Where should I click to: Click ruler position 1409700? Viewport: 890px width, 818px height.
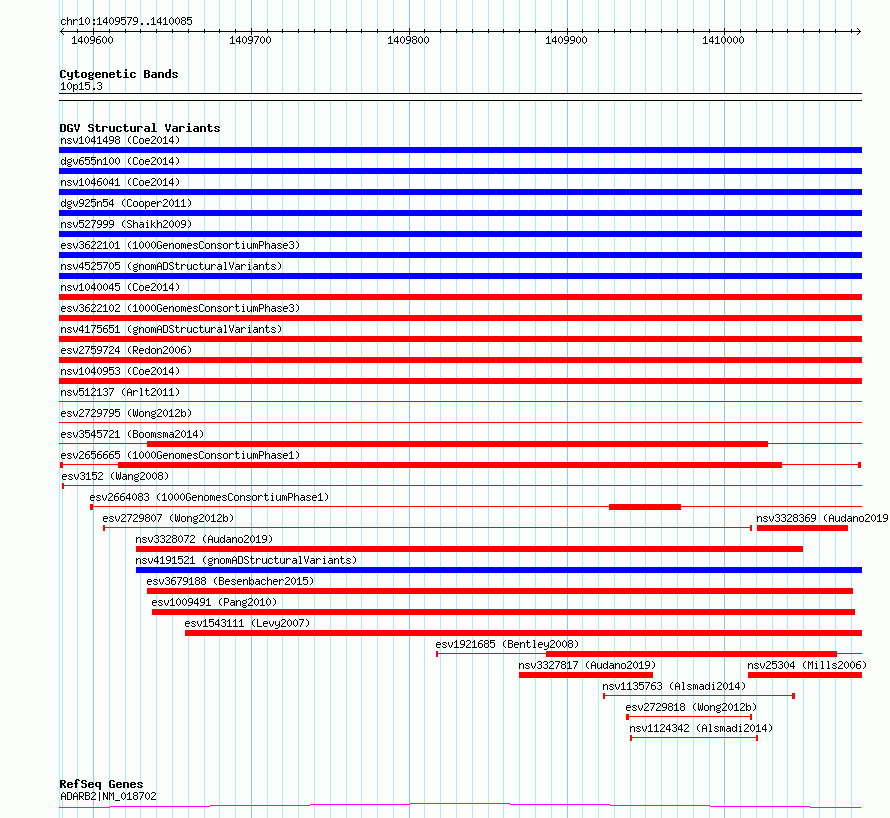(250, 40)
